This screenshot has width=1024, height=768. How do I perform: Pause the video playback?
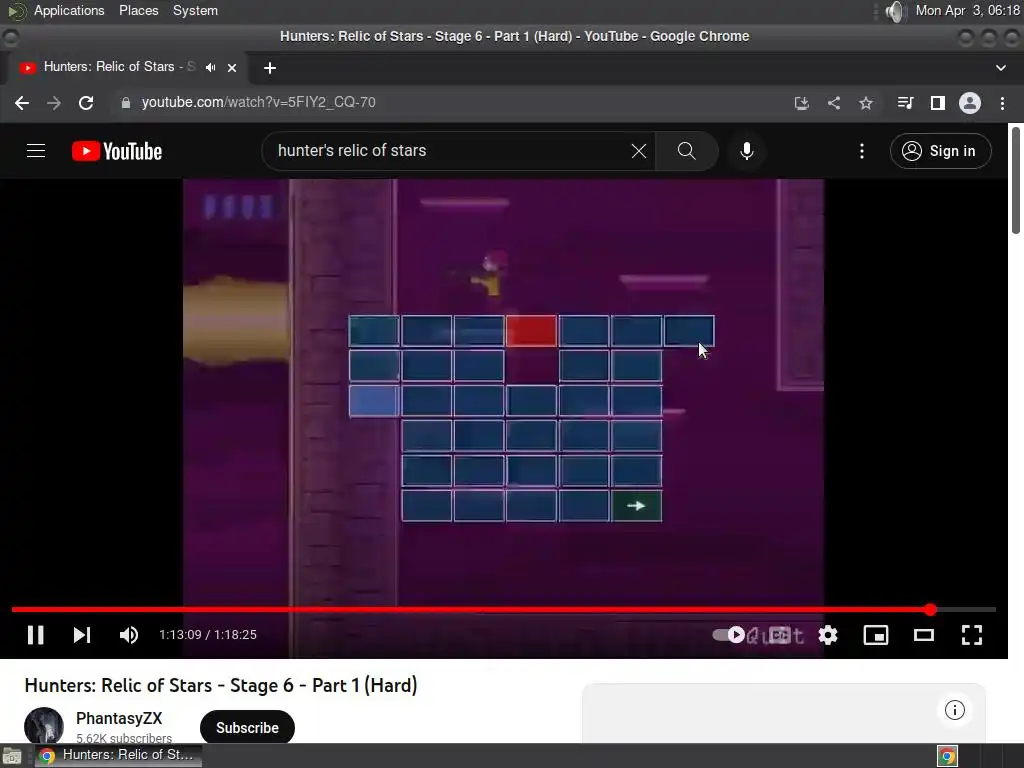pyautogui.click(x=36, y=635)
